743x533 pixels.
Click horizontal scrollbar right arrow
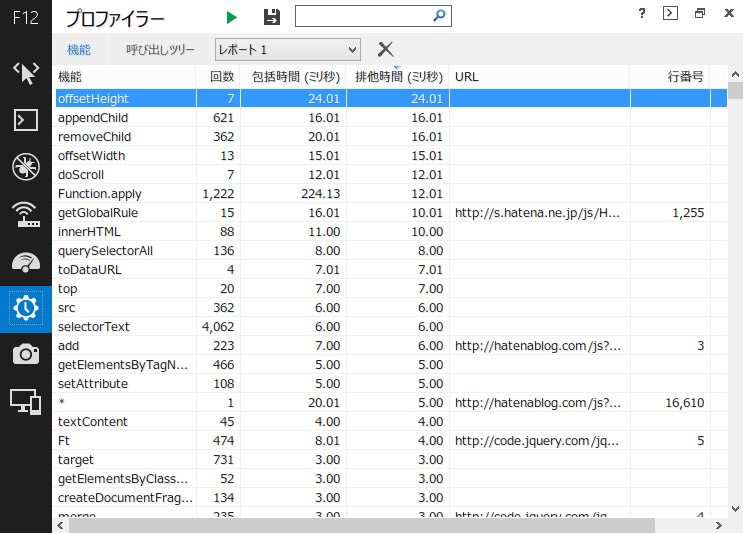718,525
